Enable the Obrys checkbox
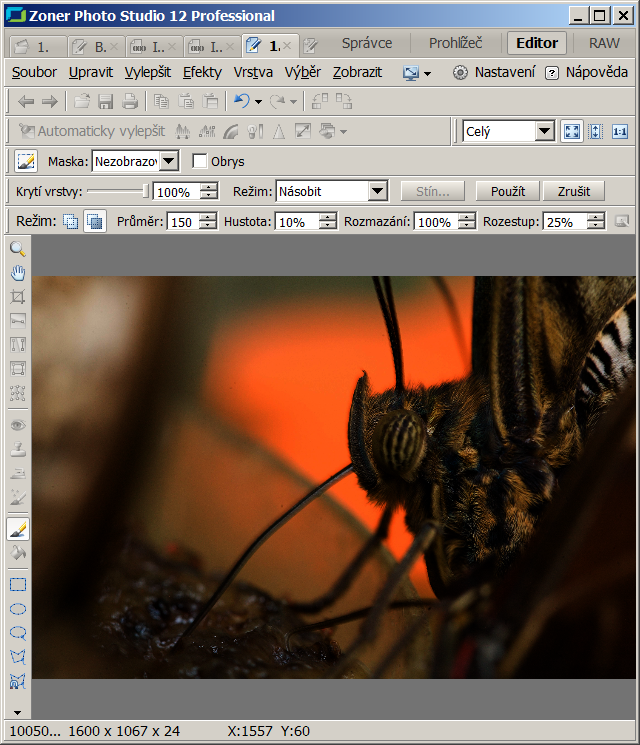The height and width of the screenshot is (745, 640). (x=200, y=161)
